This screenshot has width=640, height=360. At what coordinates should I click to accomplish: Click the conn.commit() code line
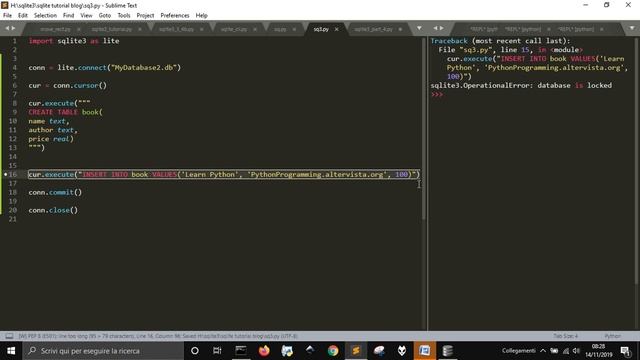pos(55,192)
